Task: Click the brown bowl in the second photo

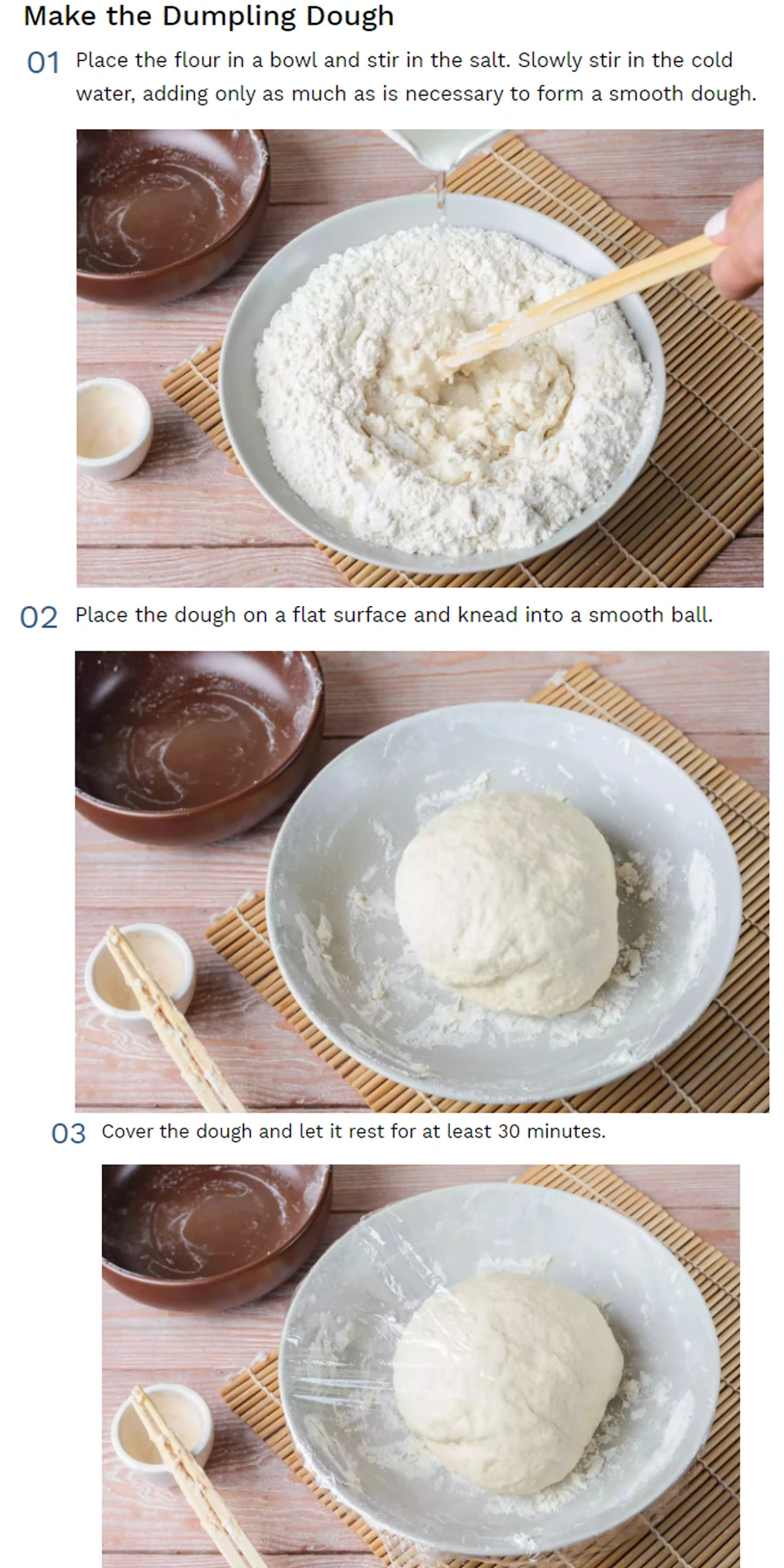Action: [x=198, y=746]
